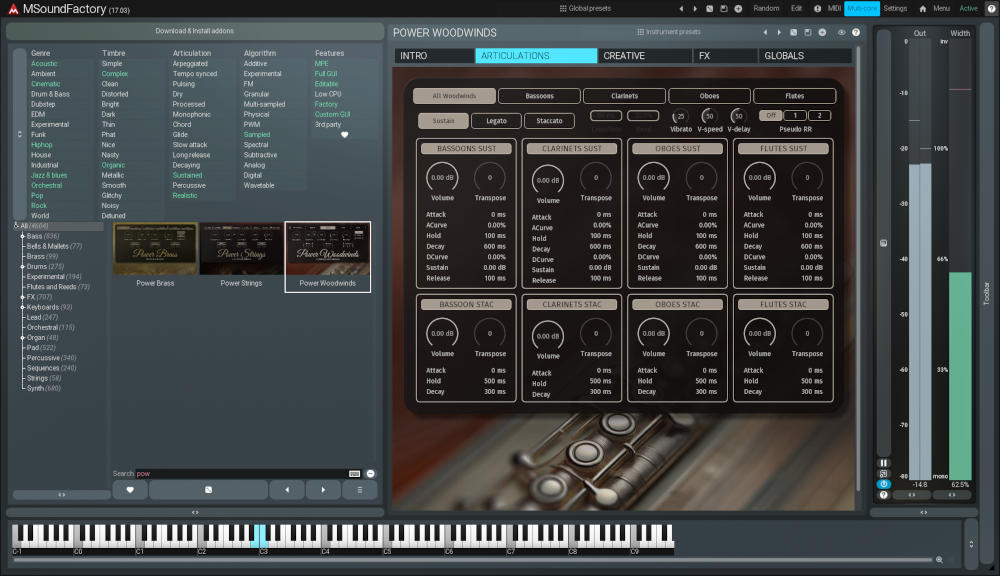Click the magnifier icon near the keyboard
1000x576 pixels.
pyautogui.click(x=942, y=560)
